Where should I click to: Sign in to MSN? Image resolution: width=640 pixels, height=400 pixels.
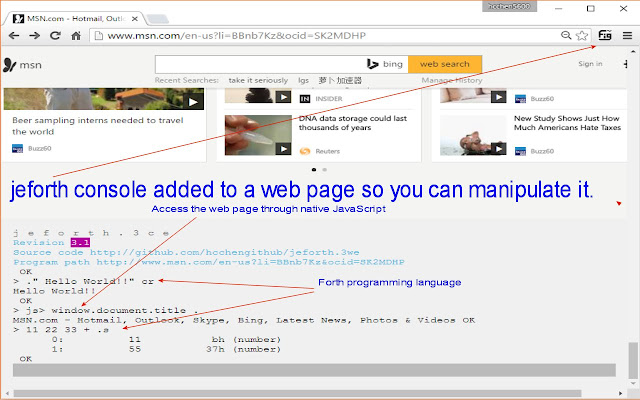click(590, 64)
